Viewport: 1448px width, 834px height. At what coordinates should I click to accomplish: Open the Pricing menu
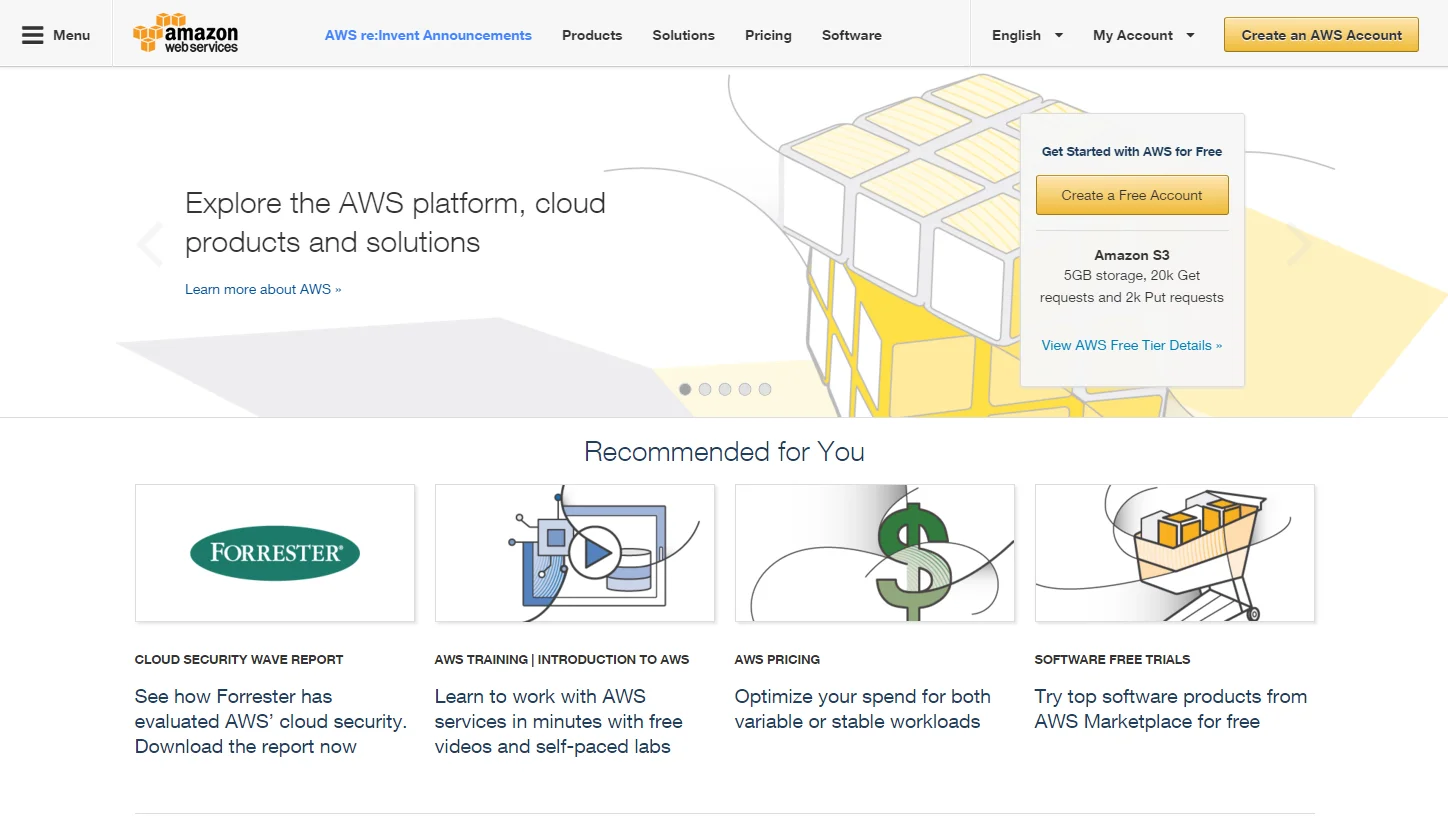(768, 35)
